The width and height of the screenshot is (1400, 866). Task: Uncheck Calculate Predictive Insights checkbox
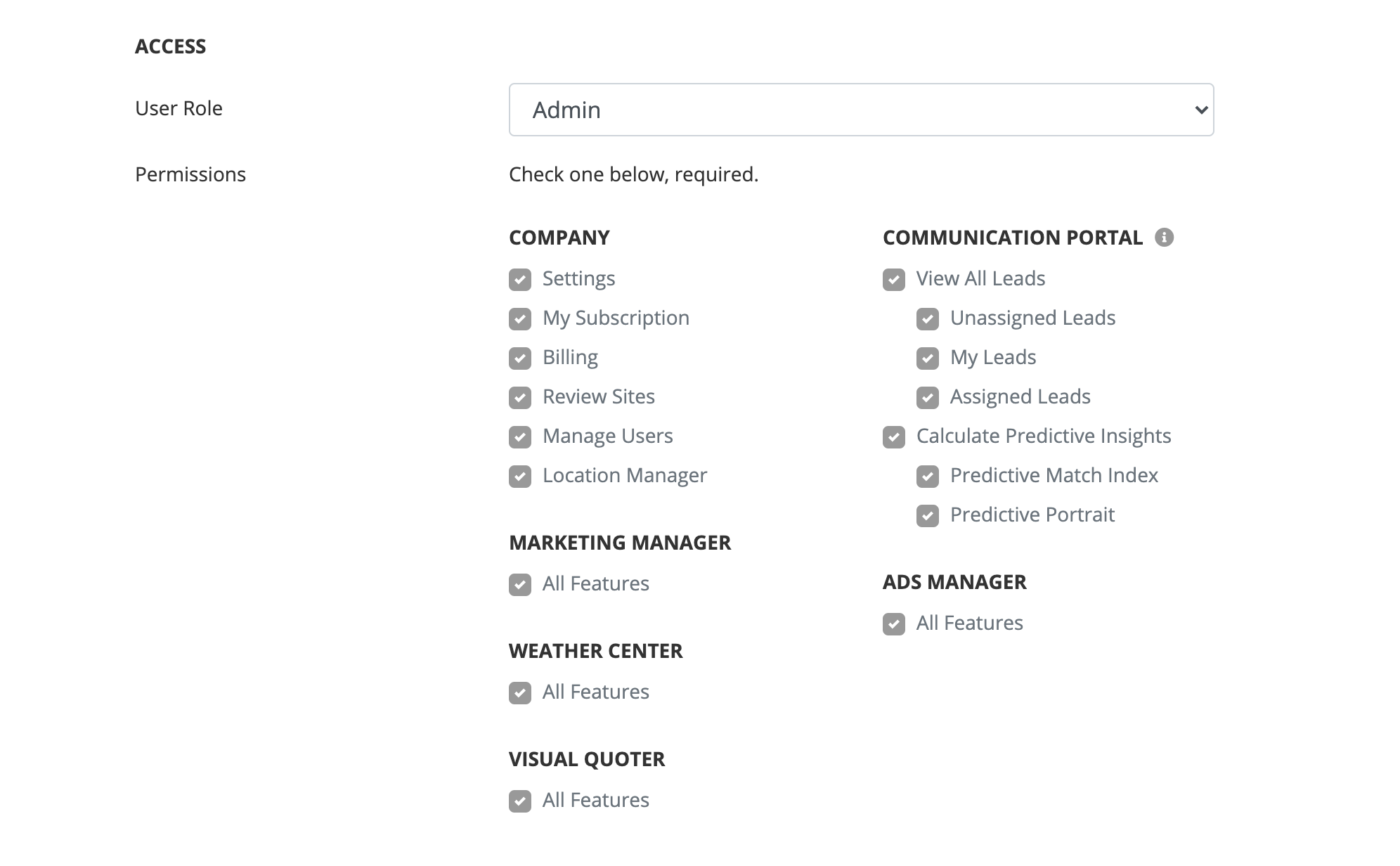pyautogui.click(x=894, y=437)
